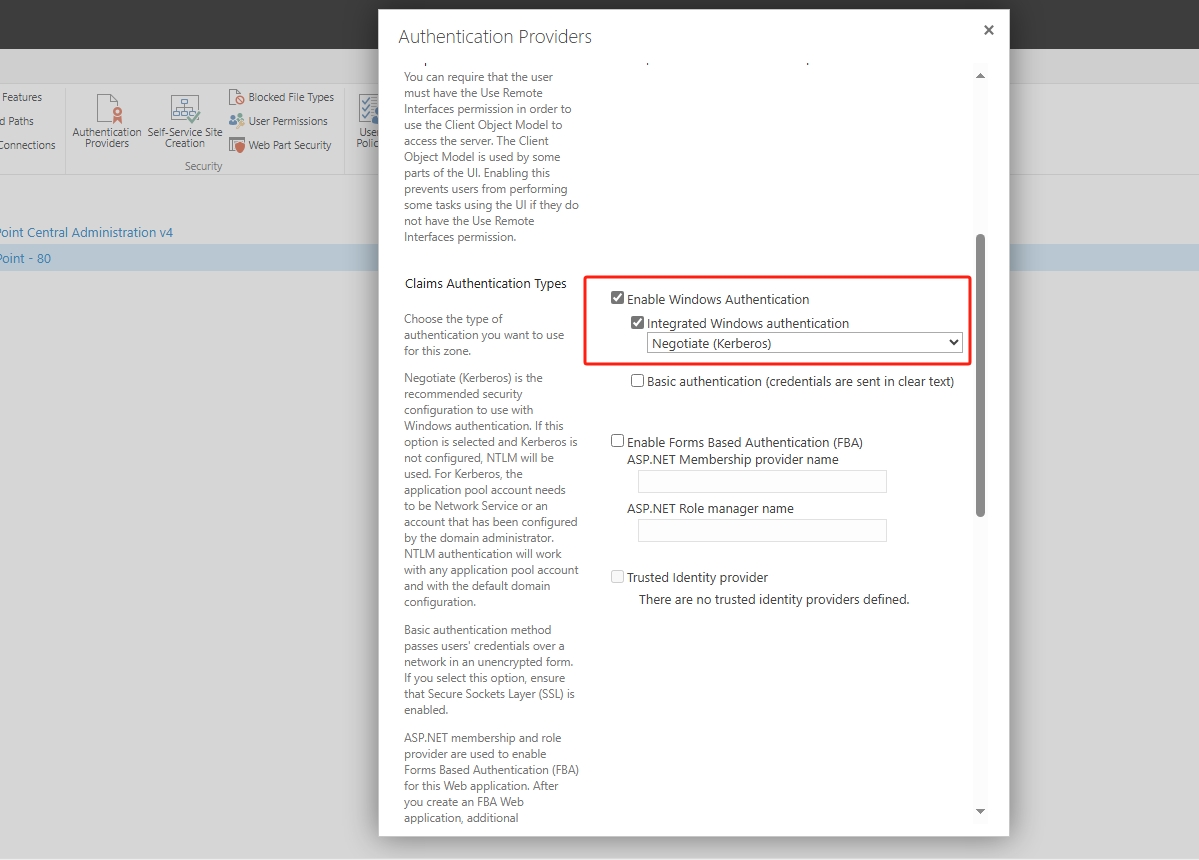Click dialog scrollbar down arrow

(x=980, y=811)
